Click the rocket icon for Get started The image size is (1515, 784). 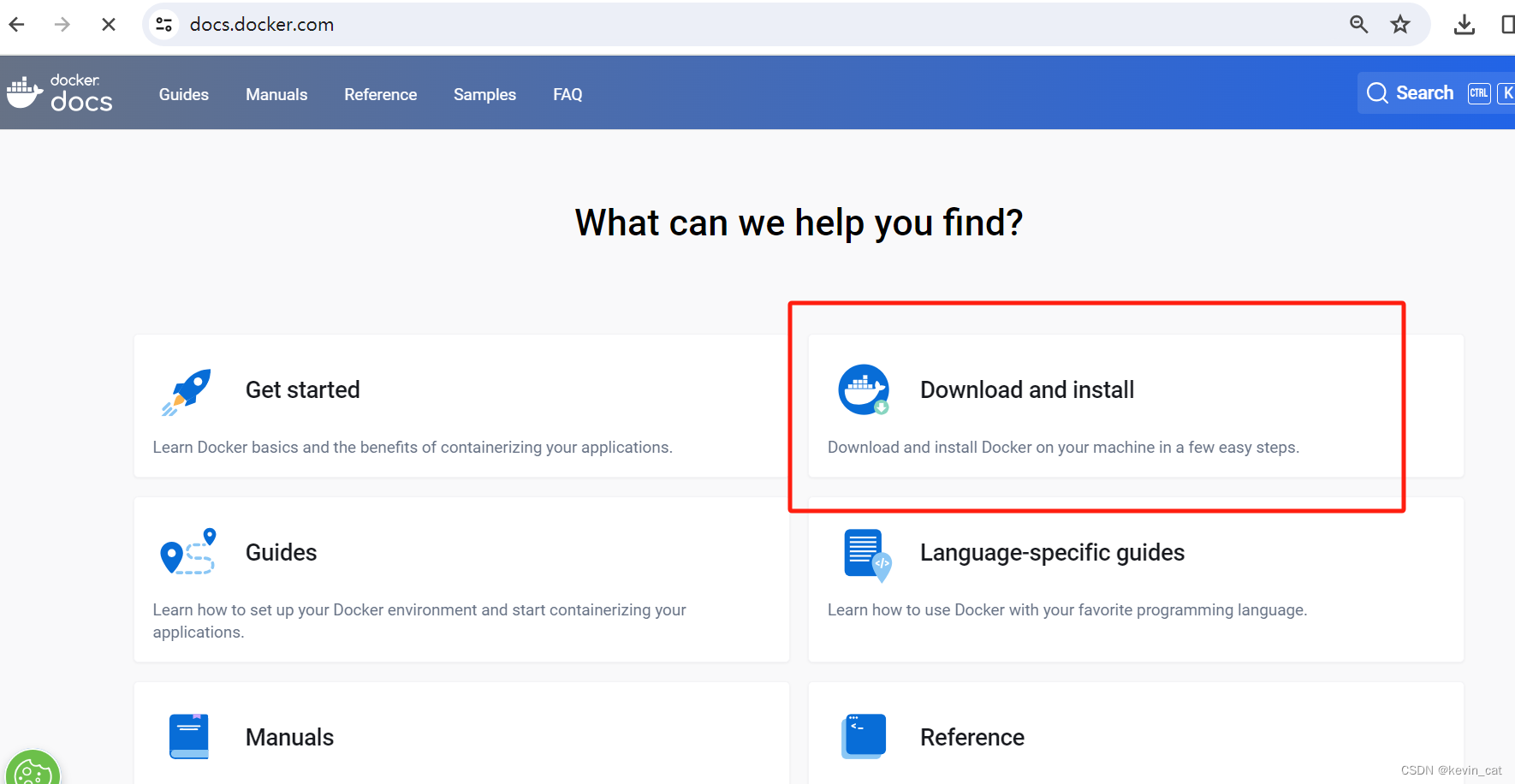point(186,392)
